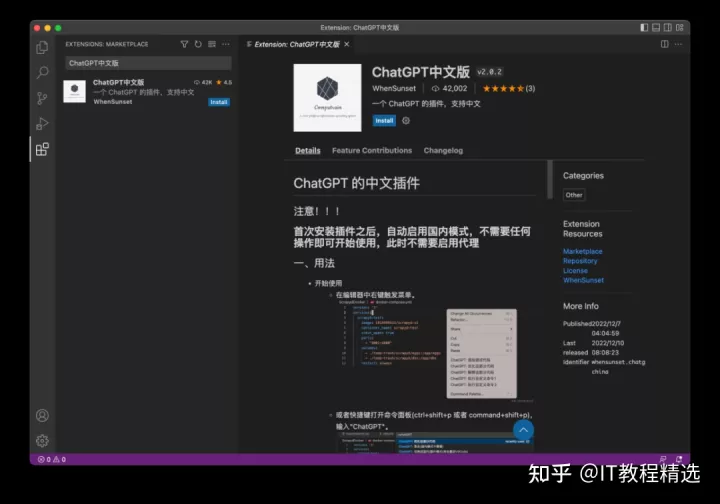Open the Extensions view icon

pos(42,149)
